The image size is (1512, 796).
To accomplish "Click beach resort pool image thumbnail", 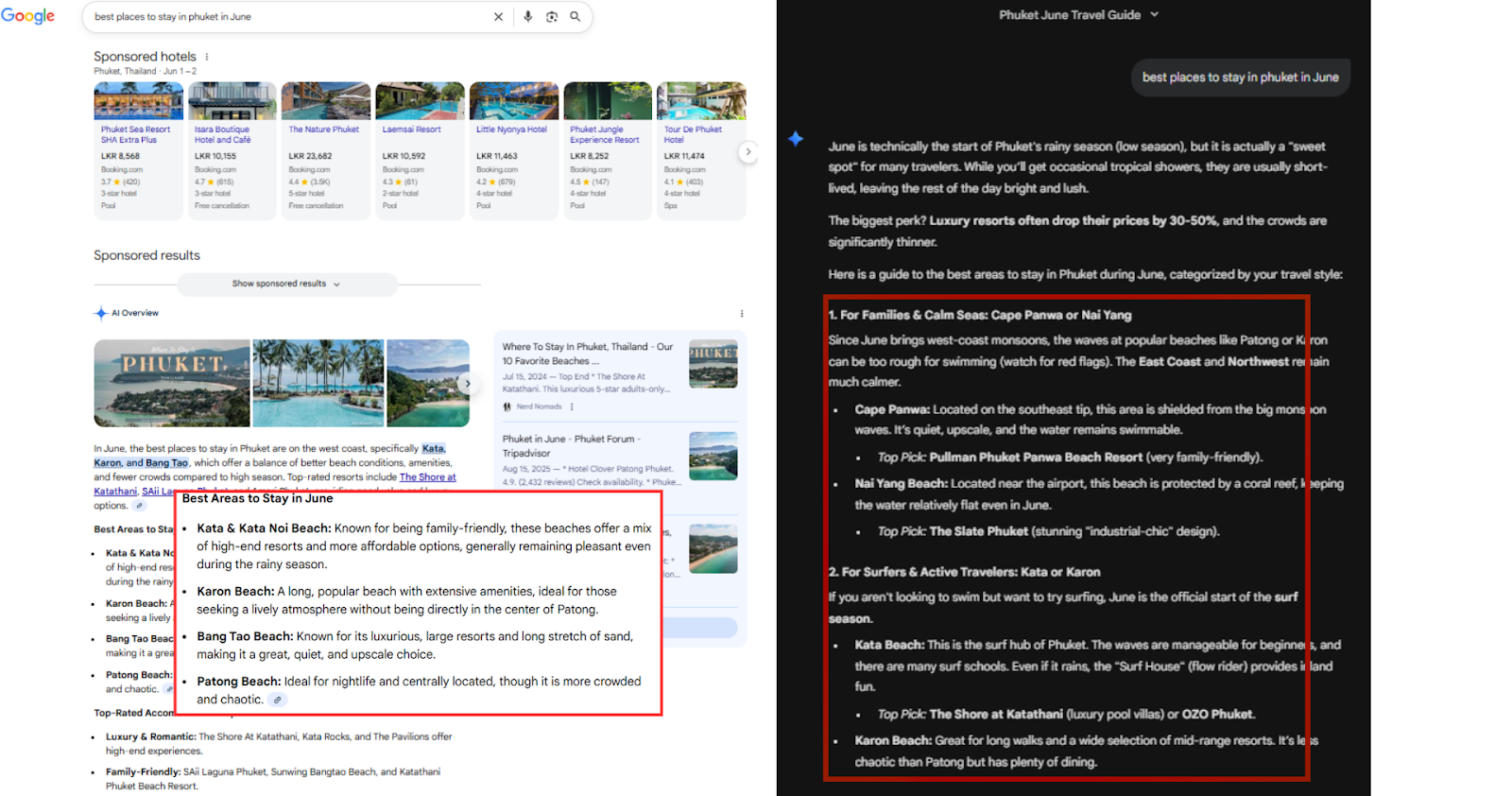I will (318, 383).
